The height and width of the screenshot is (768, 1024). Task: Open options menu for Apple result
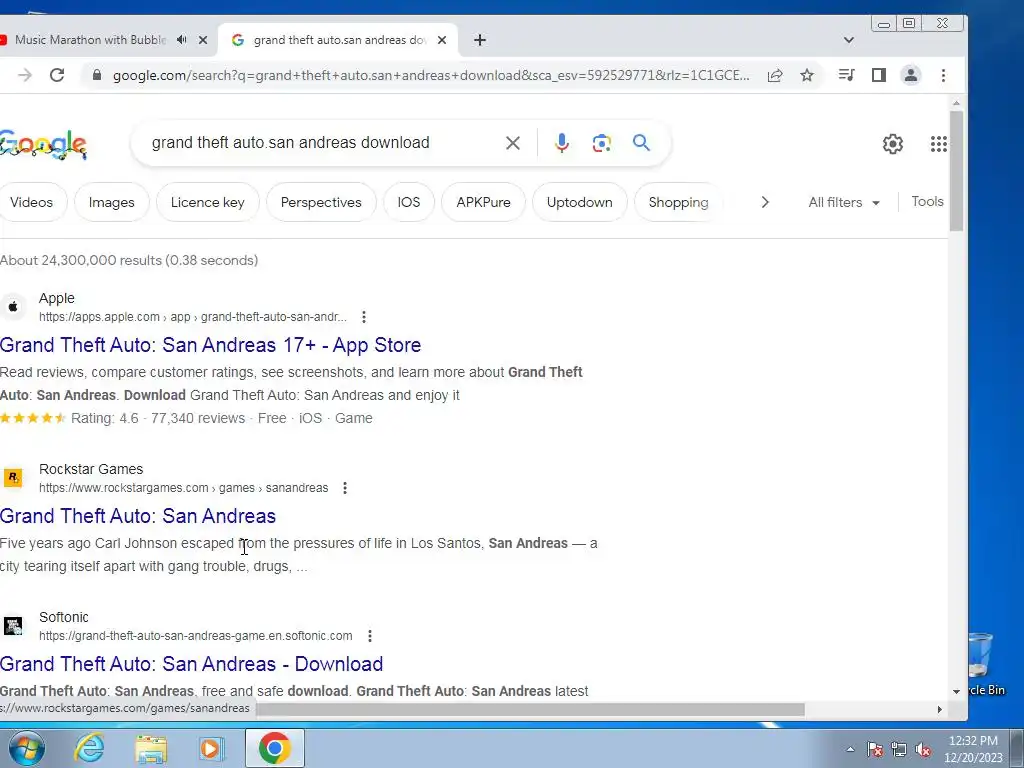point(364,317)
